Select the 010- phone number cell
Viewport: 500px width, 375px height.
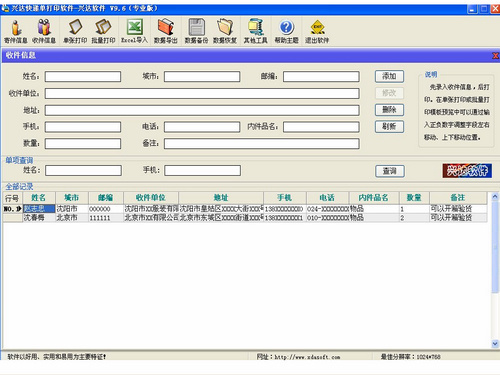coord(327,218)
